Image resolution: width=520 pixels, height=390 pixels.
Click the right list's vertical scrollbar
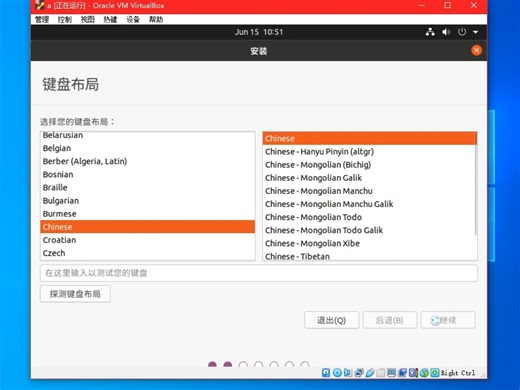click(476, 184)
